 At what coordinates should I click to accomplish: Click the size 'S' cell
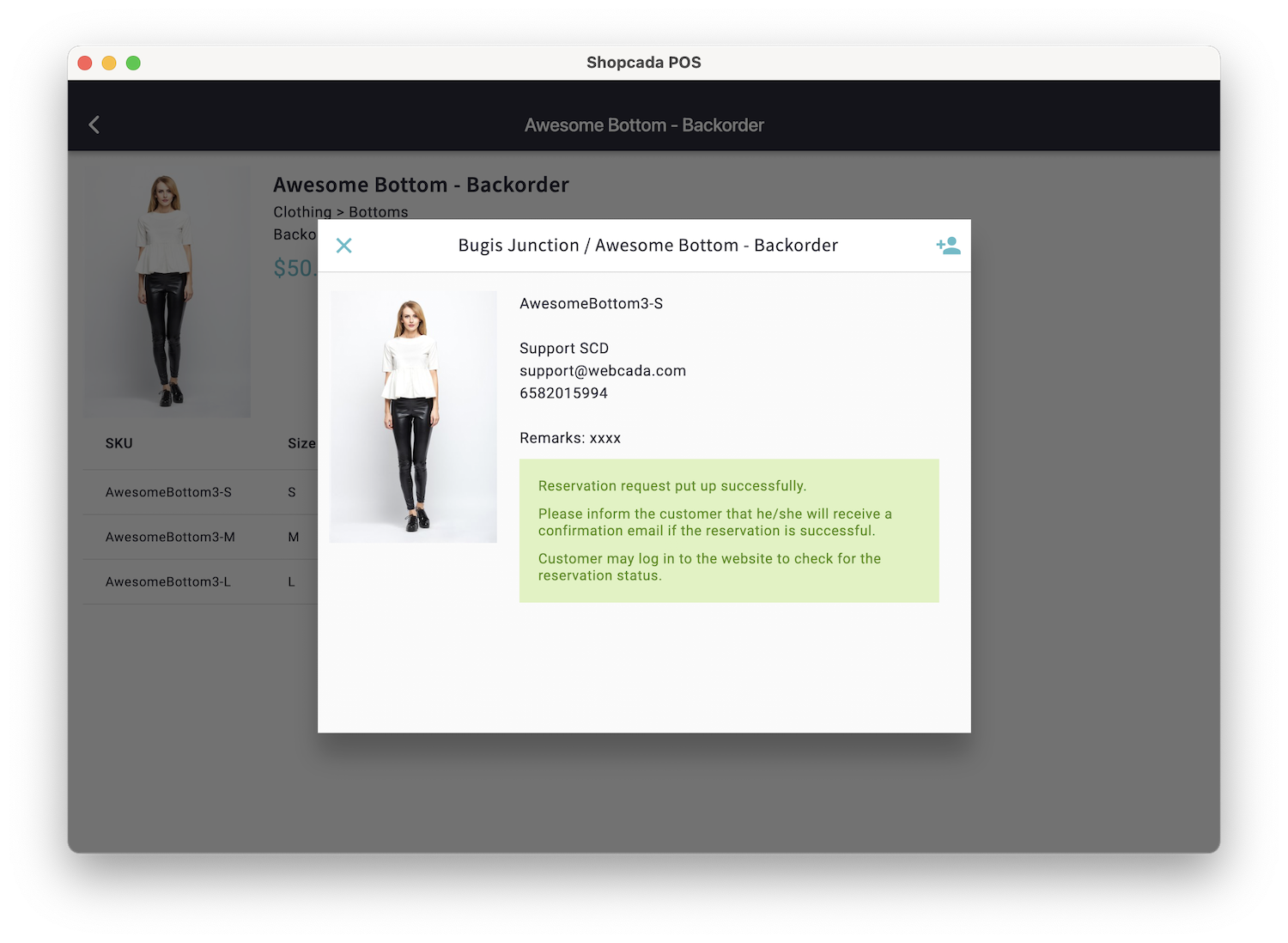click(292, 492)
